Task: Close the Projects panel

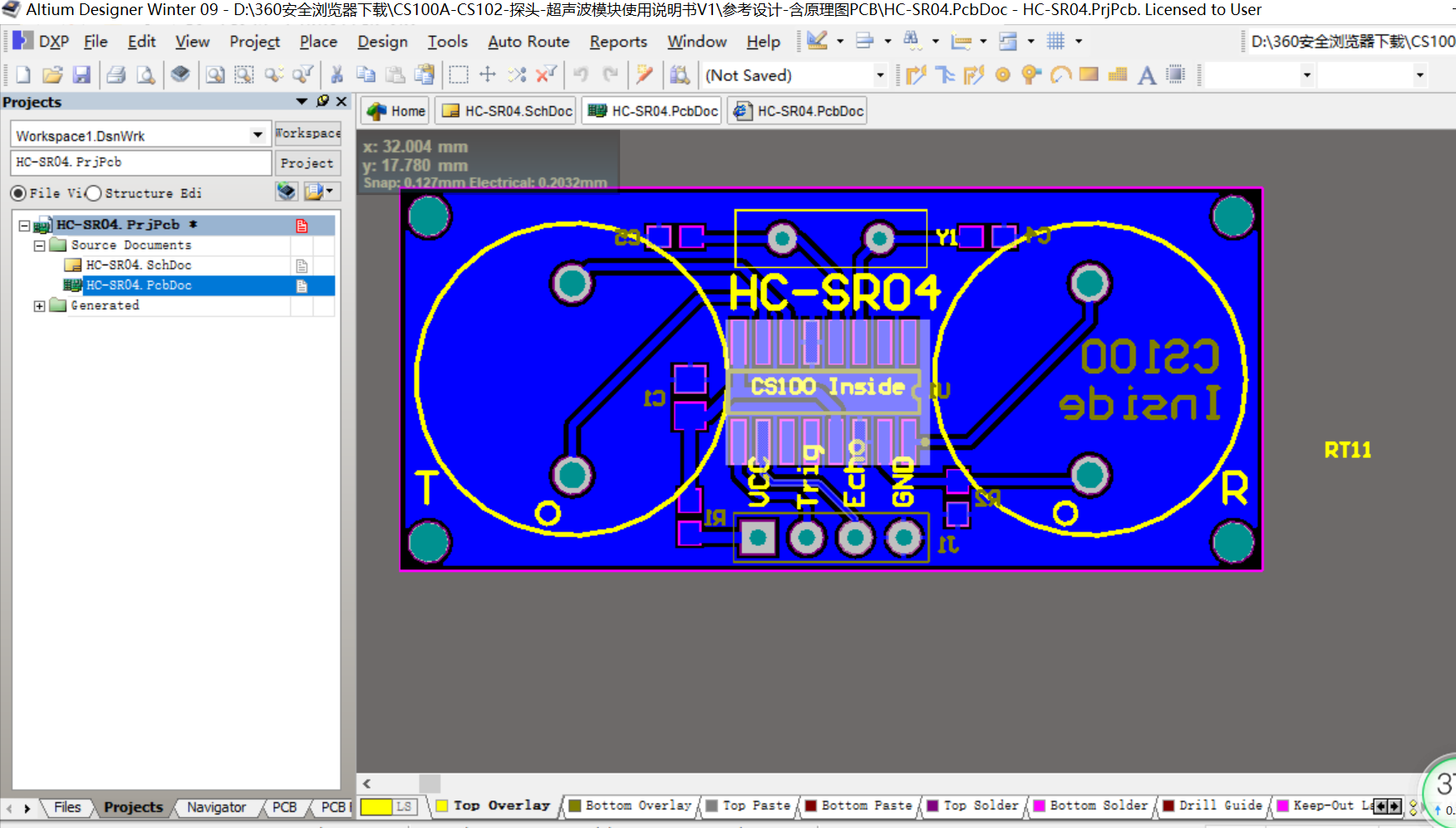Action: 341,101
